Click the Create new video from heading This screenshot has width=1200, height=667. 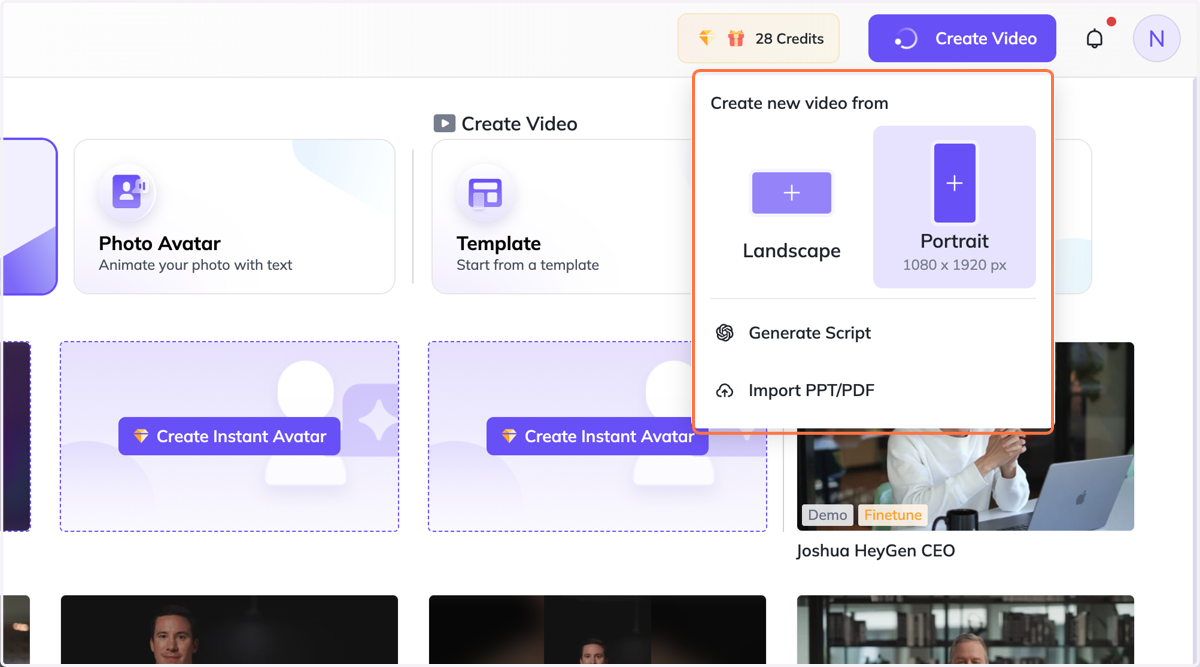pyautogui.click(x=799, y=103)
